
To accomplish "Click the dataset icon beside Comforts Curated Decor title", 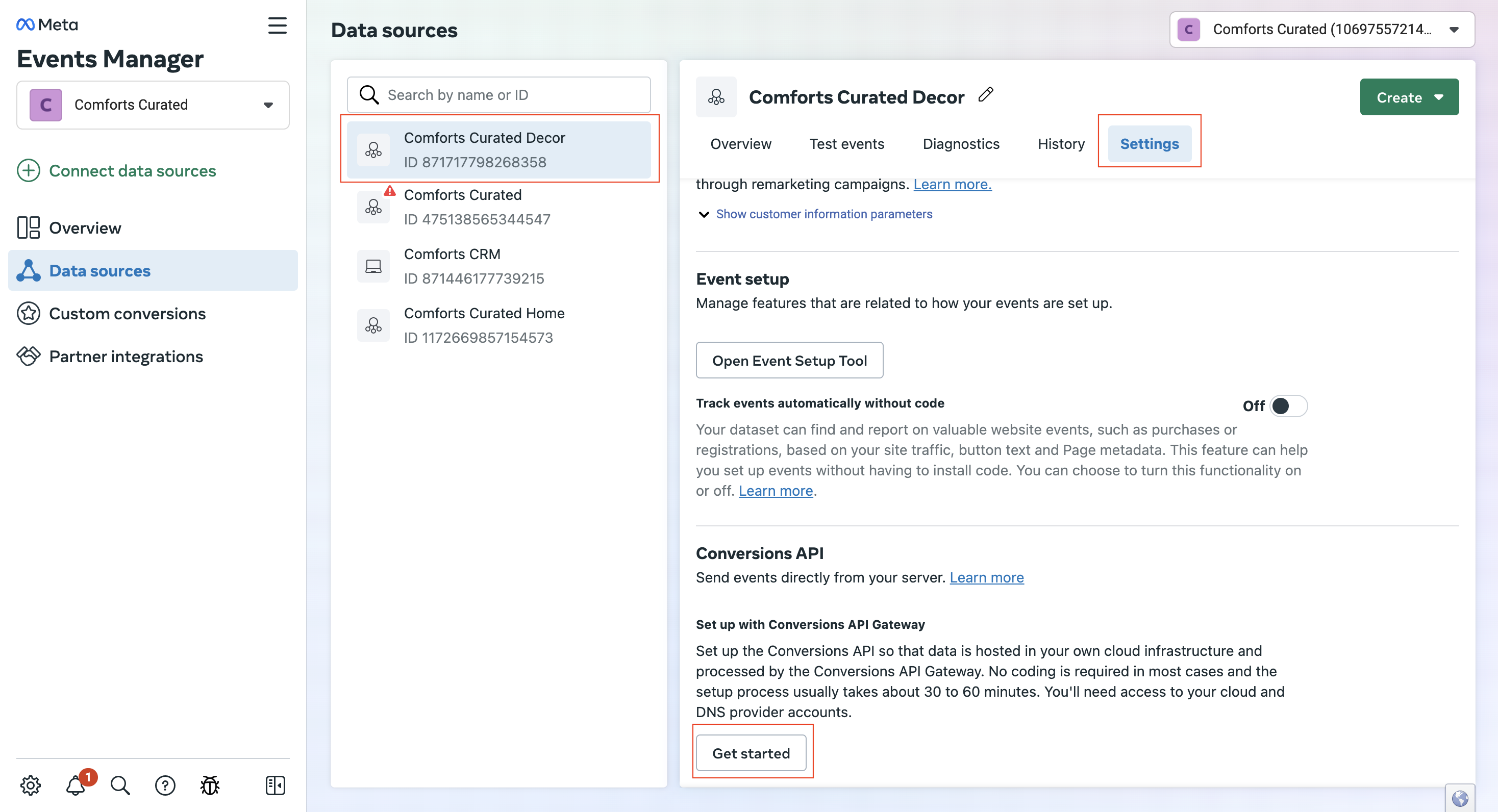I will (x=716, y=97).
